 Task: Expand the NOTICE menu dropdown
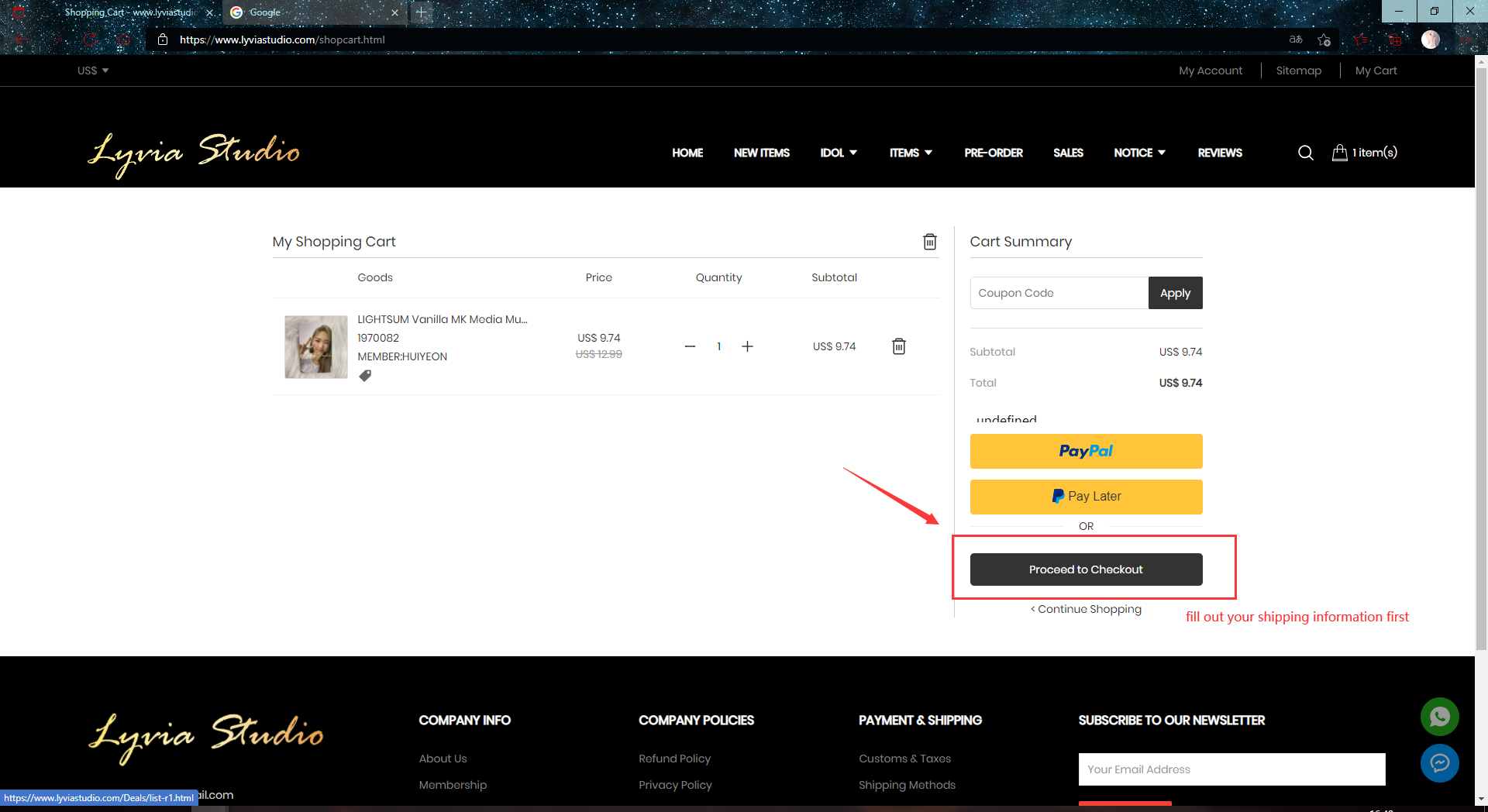coord(1139,153)
